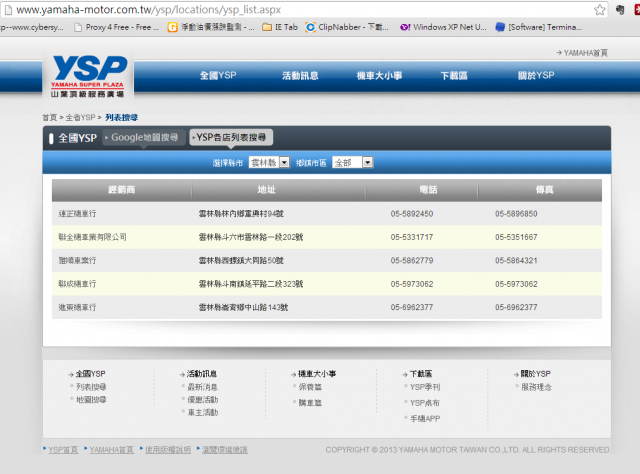Open the 下載區 navigation menu
The width and height of the screenshot is (640, 474).
coord(454,76)
